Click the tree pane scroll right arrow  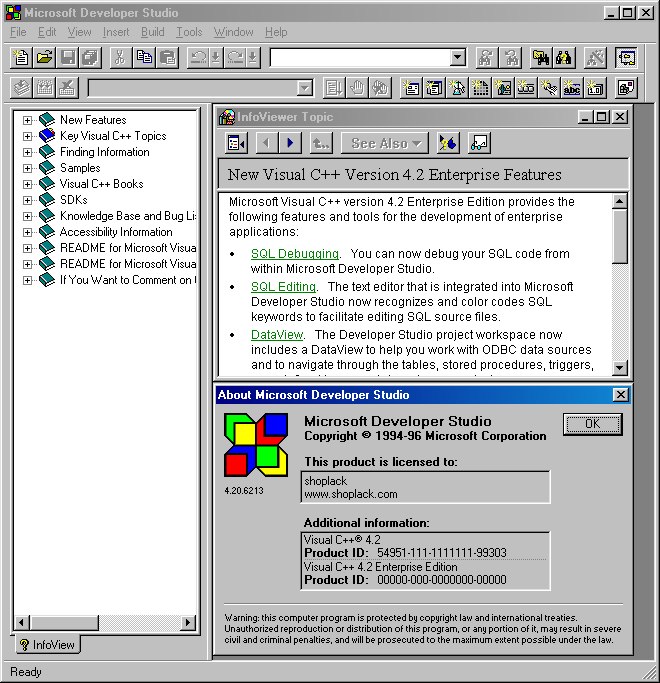coord(188,622)
